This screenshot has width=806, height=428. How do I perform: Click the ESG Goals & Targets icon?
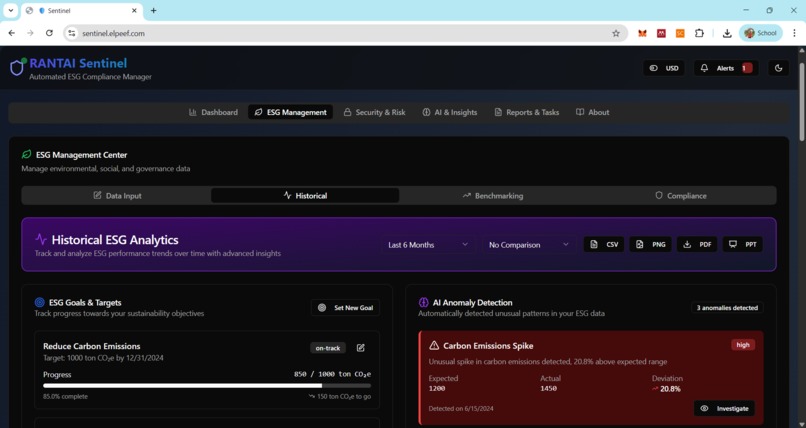tap(40, 302)
